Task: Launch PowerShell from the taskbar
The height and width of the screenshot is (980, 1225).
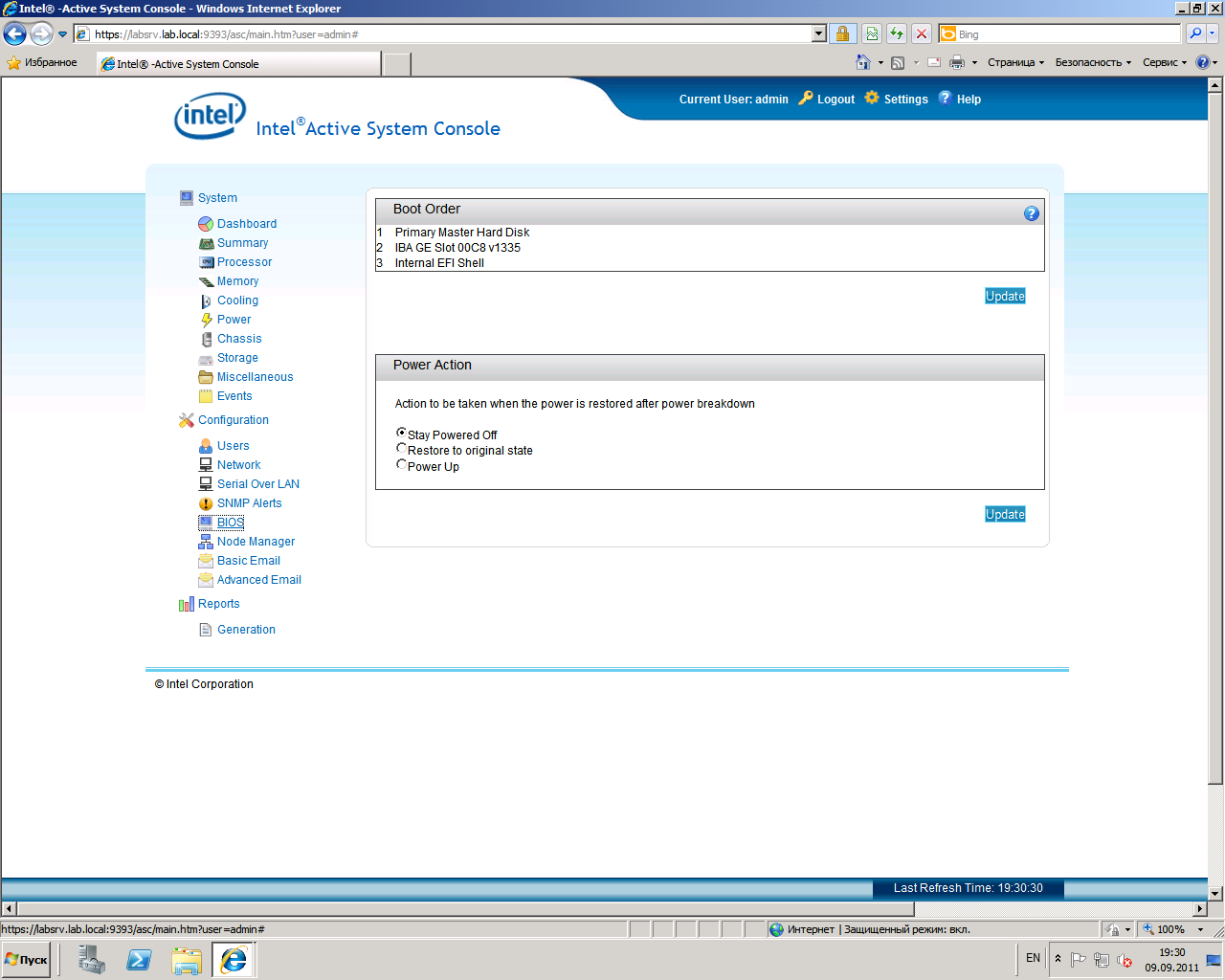Action: pyautogui.click(x=139, y=959)
